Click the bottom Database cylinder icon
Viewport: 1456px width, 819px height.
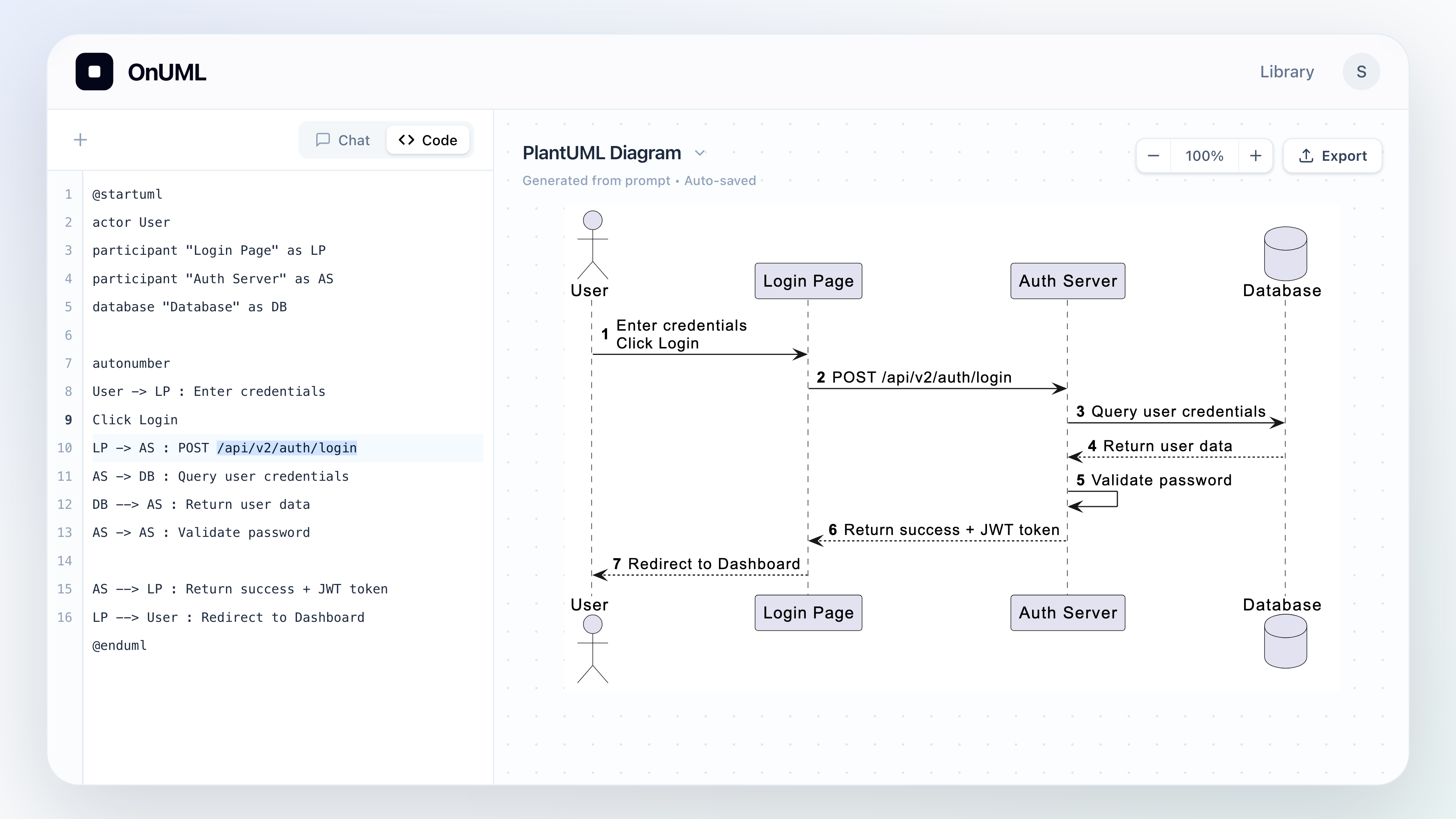(1285, 642)
